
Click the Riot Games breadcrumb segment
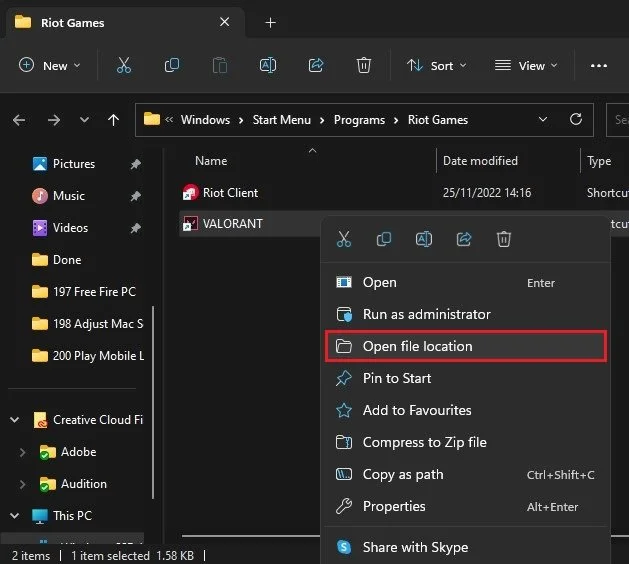coord(438,120)
